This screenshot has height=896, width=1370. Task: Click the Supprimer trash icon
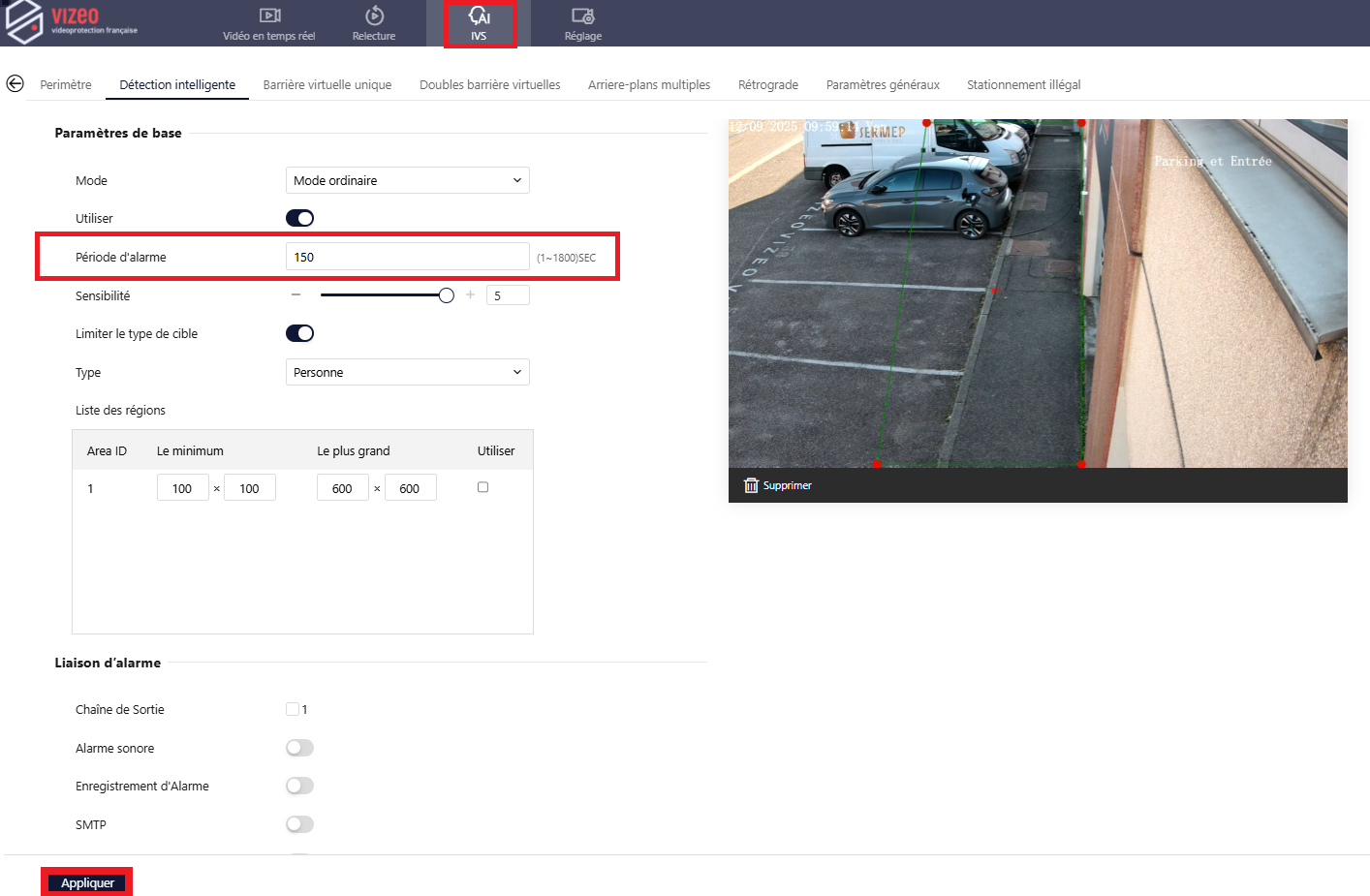pyautogui.click(x=751, y=485)
